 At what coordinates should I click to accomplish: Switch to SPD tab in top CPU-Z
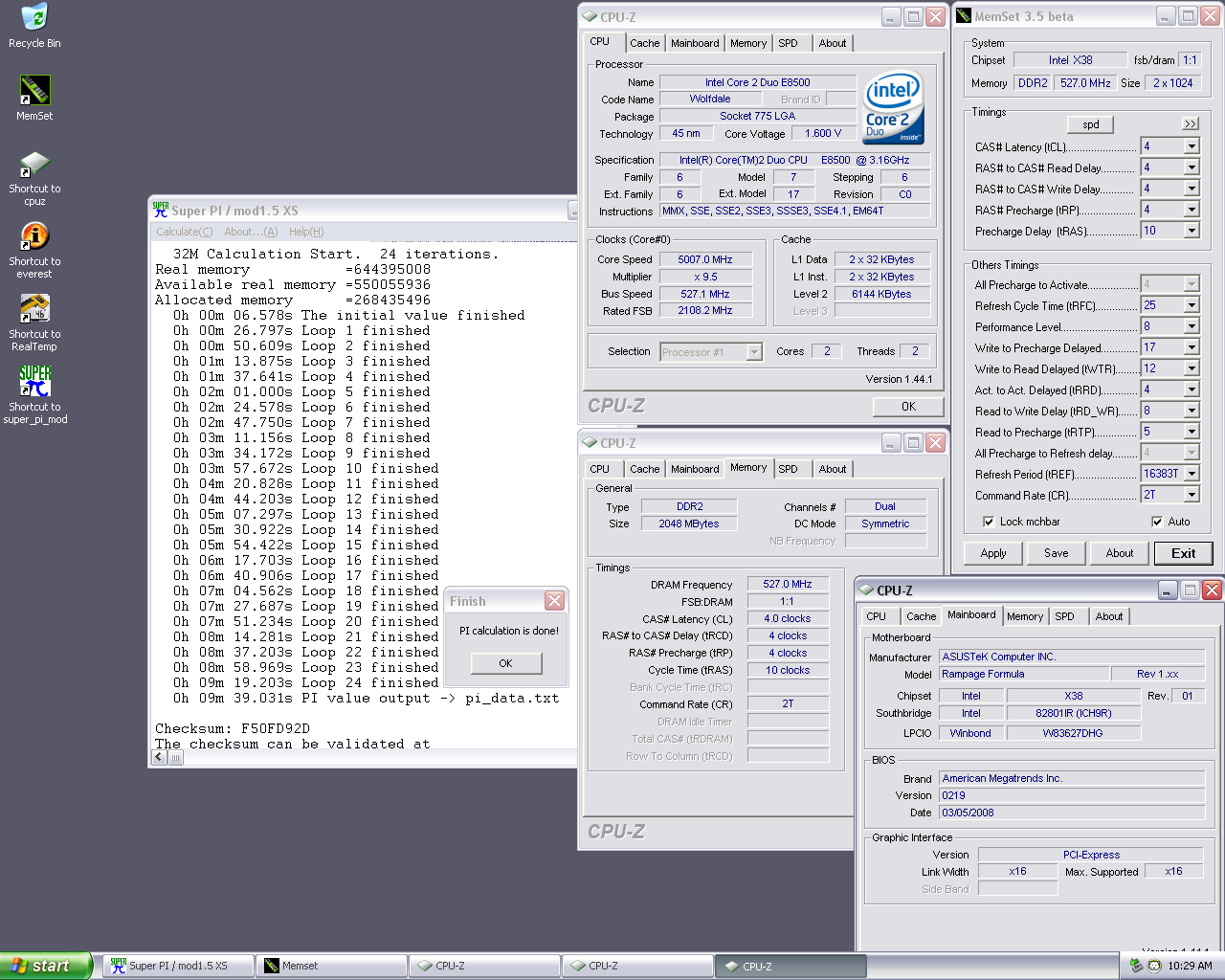coord(788,43)
